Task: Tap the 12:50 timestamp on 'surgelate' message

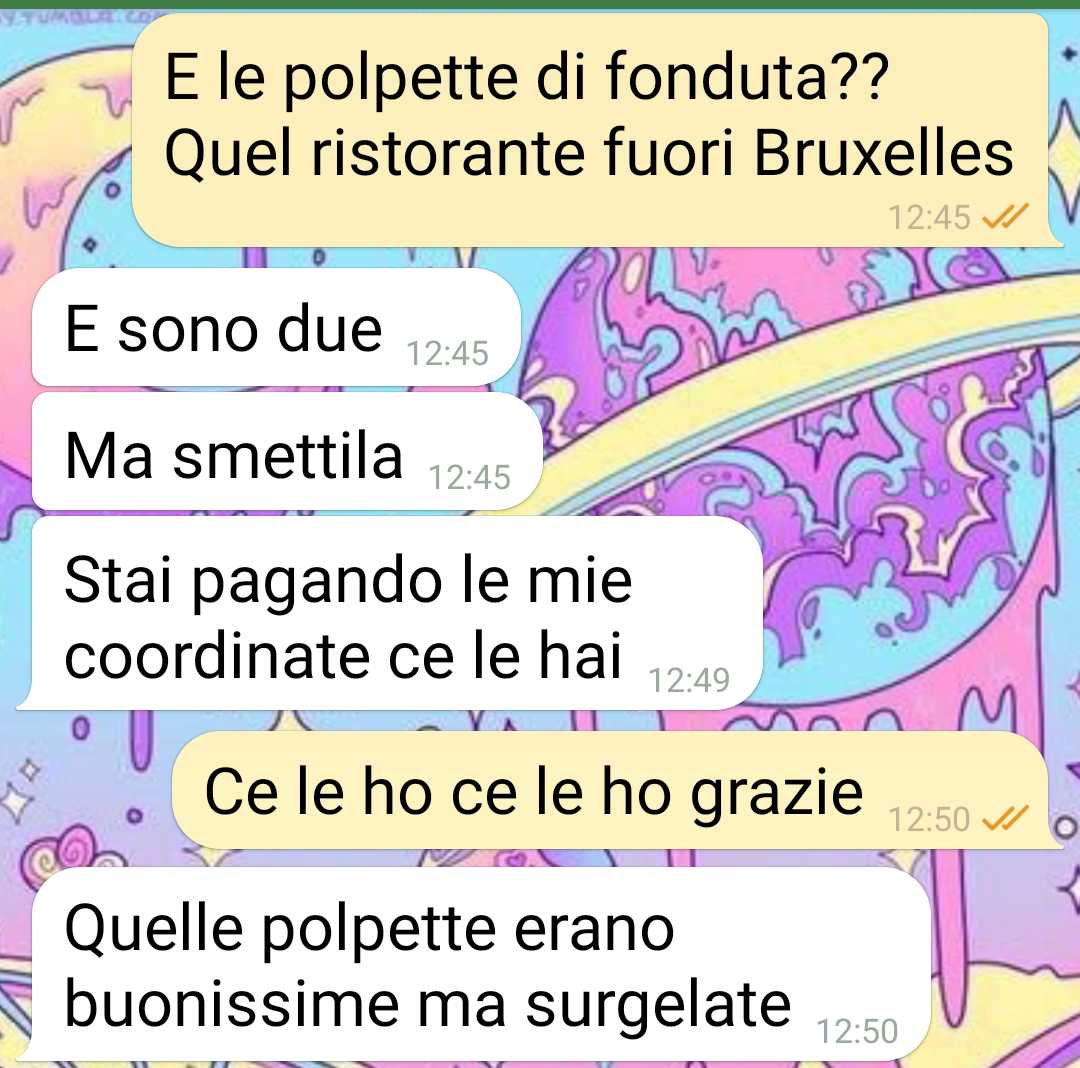Action: [x=857, y=1032]
